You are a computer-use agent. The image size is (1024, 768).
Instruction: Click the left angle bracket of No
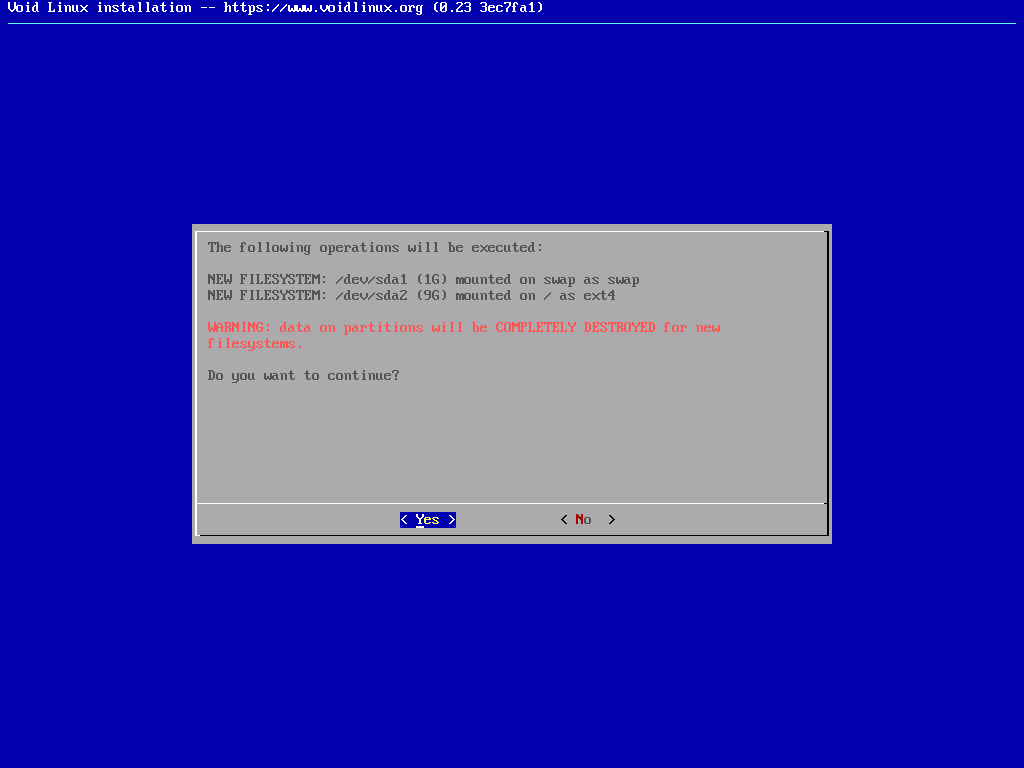tap(564, 520)
